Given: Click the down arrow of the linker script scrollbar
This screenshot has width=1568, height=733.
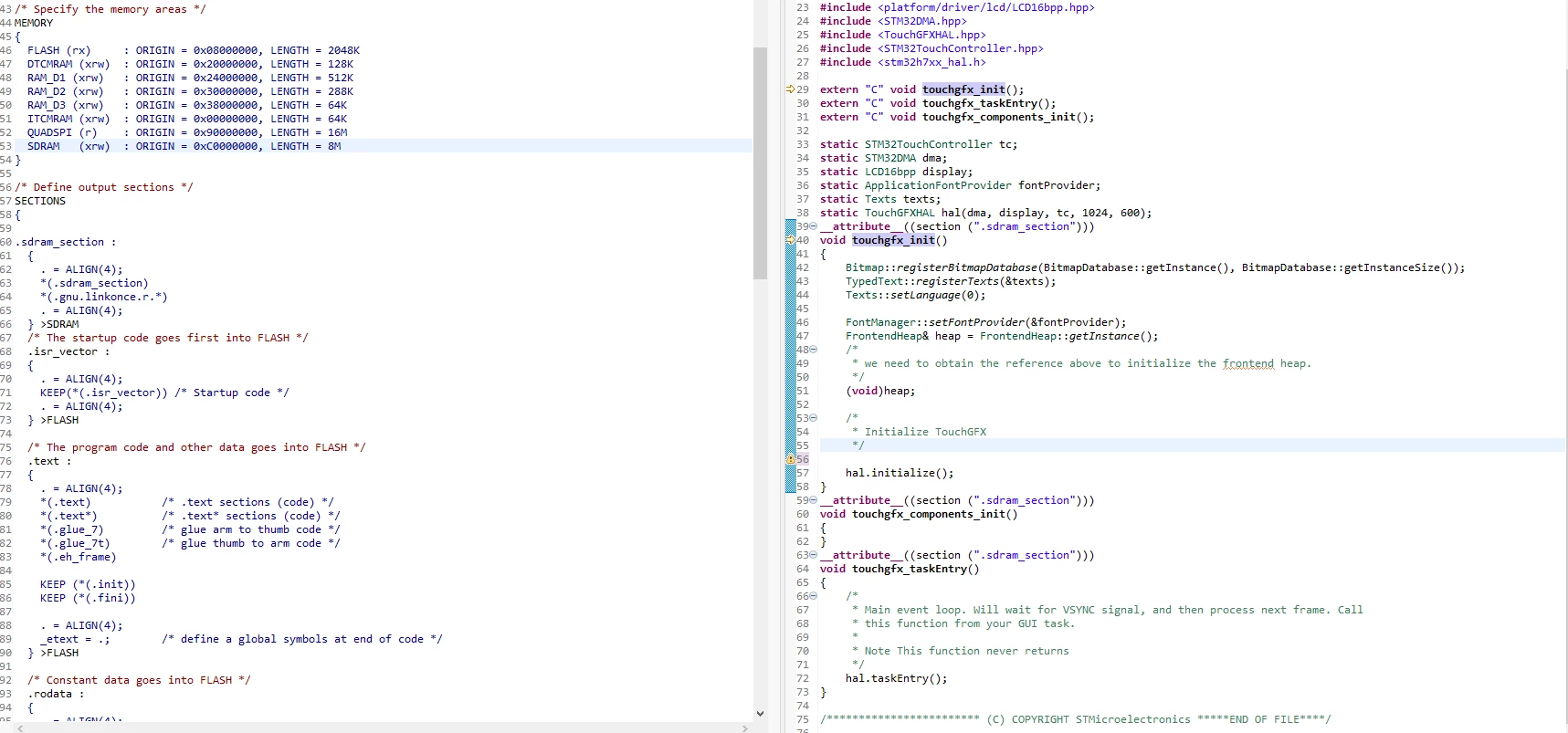Looking at the screenshot, I should (760, 714).
